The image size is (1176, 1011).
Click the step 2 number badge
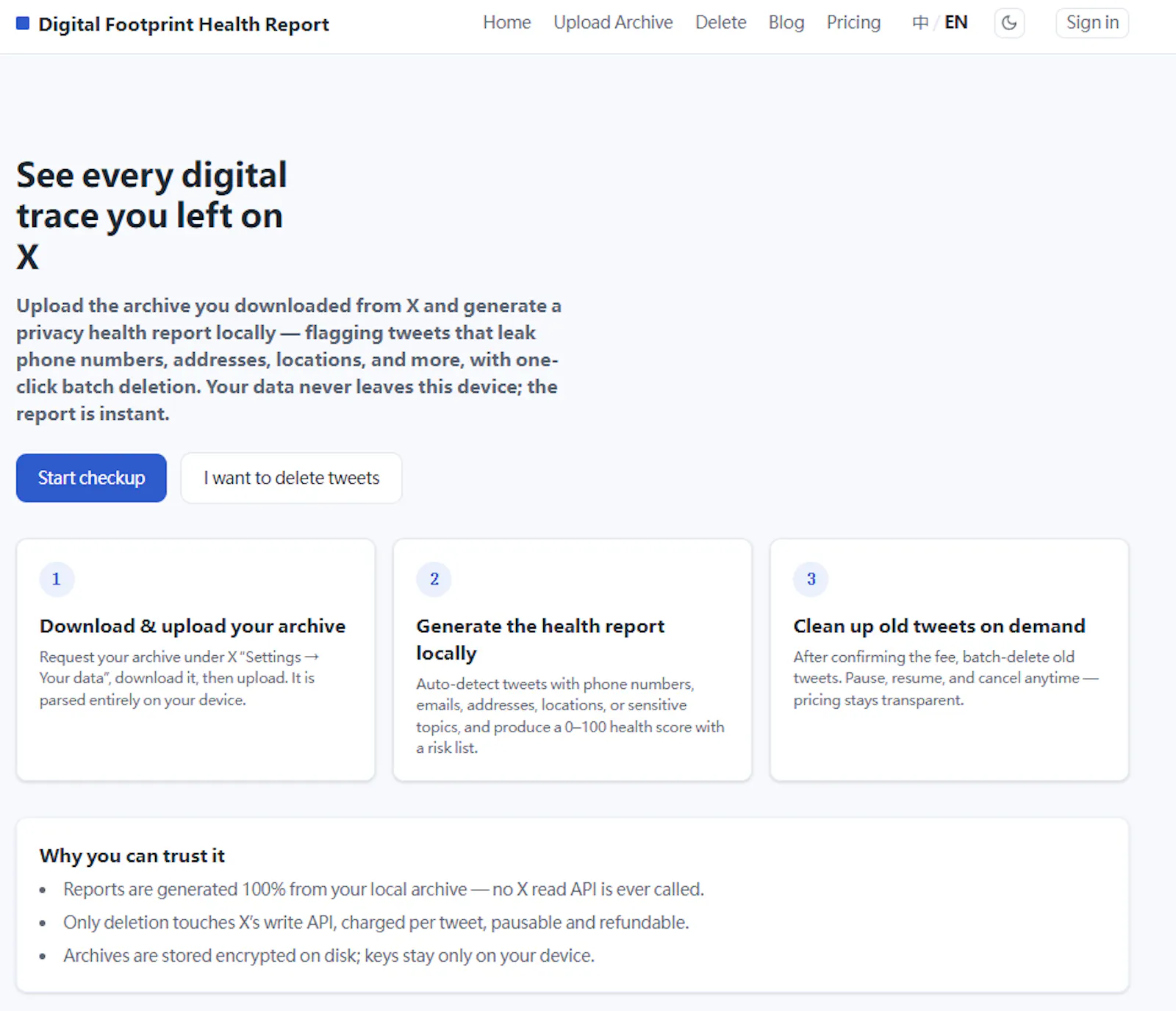click(434, 579)
